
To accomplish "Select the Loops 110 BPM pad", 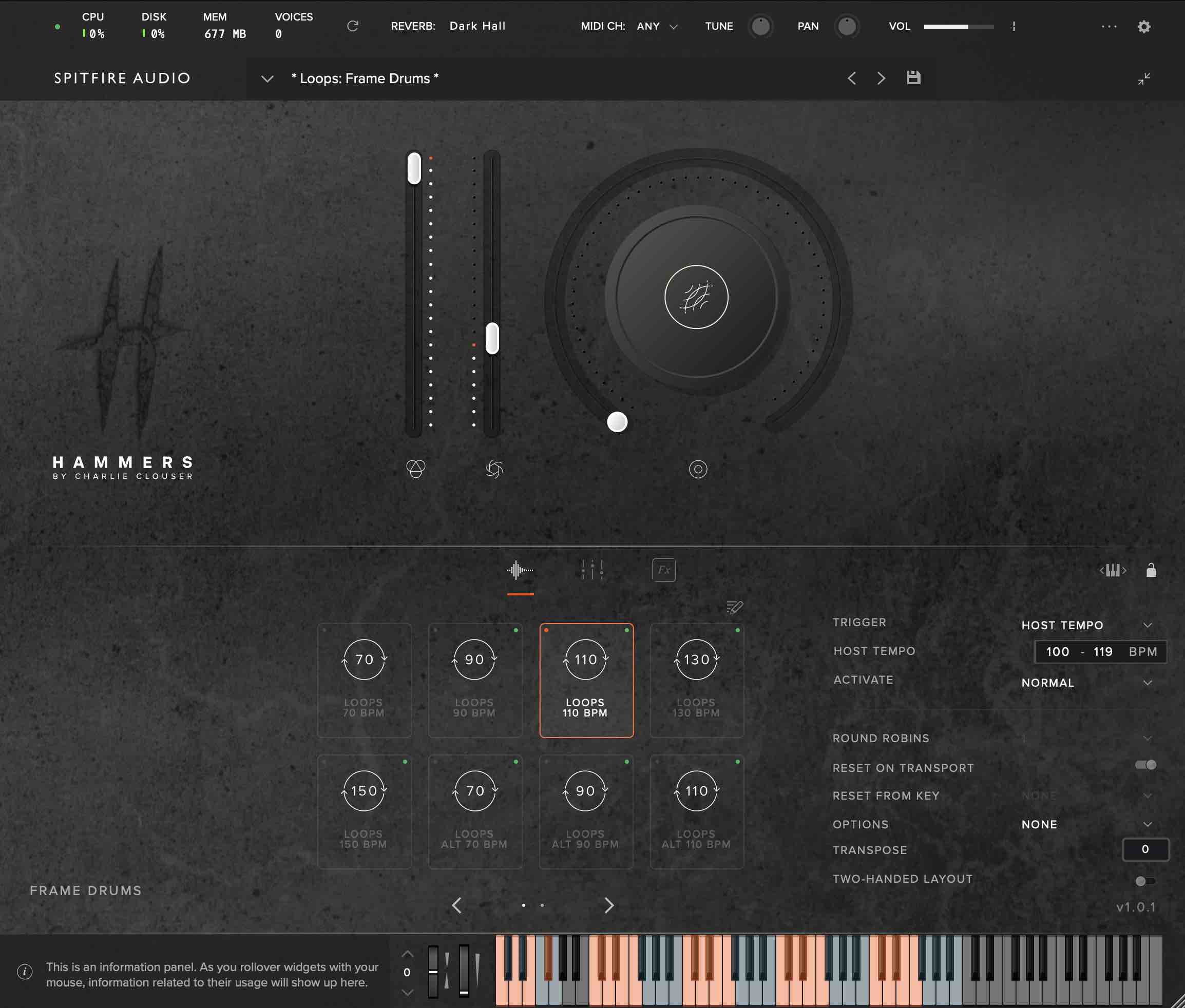I will (x=586, y=681).
